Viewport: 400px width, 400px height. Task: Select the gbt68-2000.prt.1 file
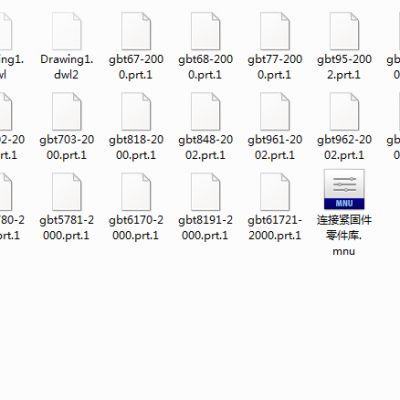pos(205,31)
